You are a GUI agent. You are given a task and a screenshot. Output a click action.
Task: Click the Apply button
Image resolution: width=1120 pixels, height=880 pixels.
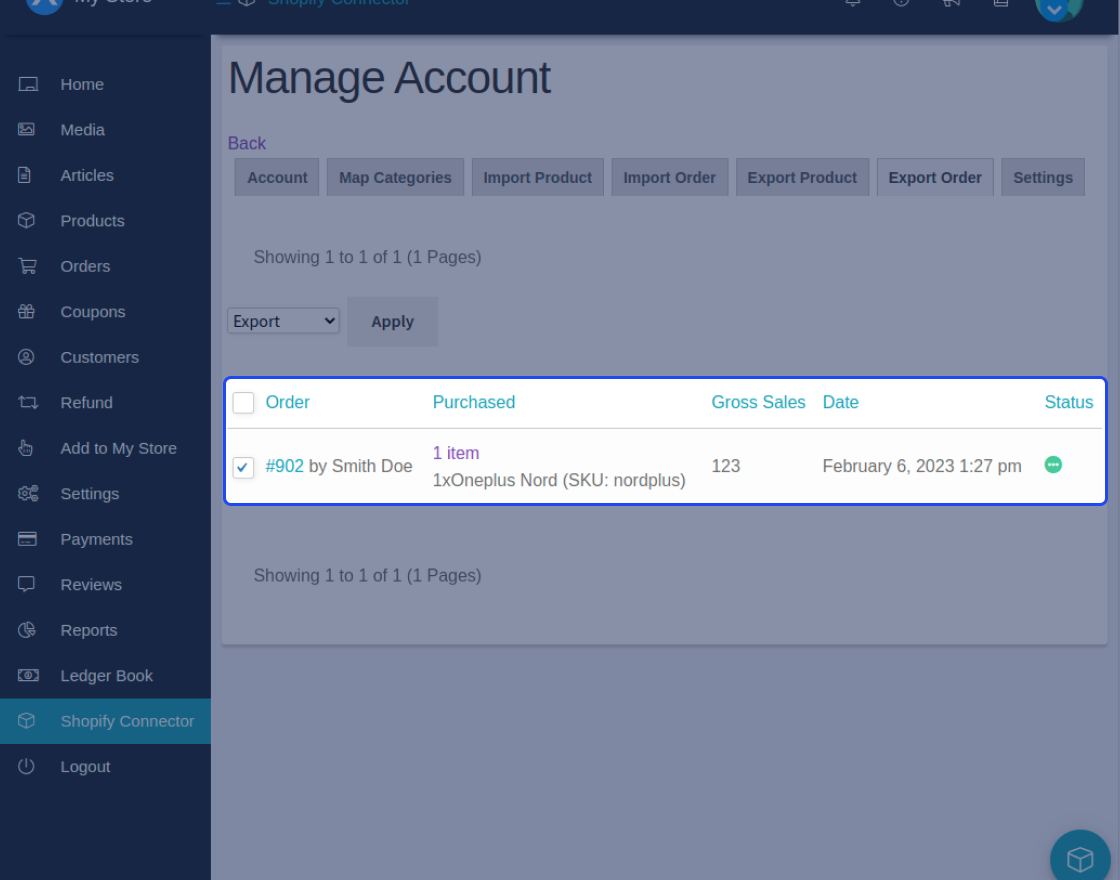[x=392, y=321]
